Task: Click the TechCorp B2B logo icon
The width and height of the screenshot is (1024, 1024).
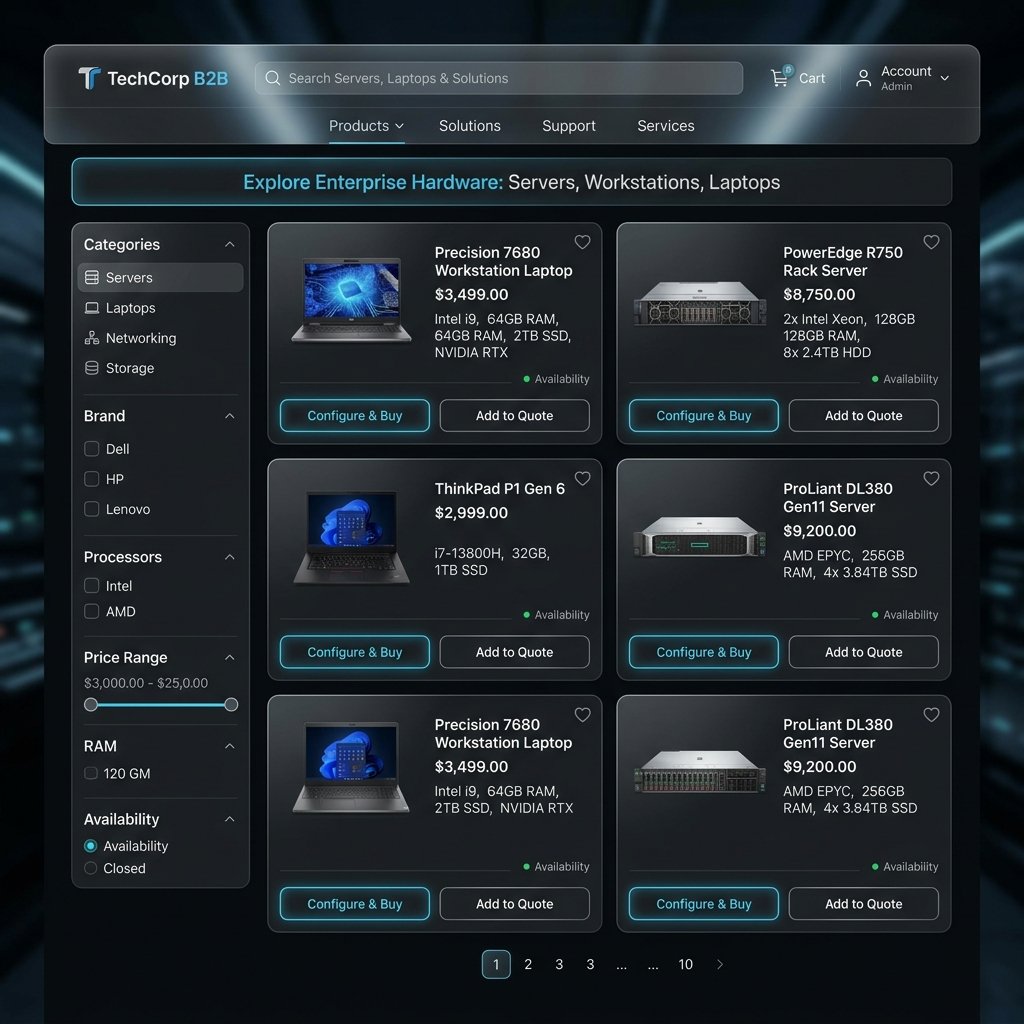Action: [x=89, y=78]
